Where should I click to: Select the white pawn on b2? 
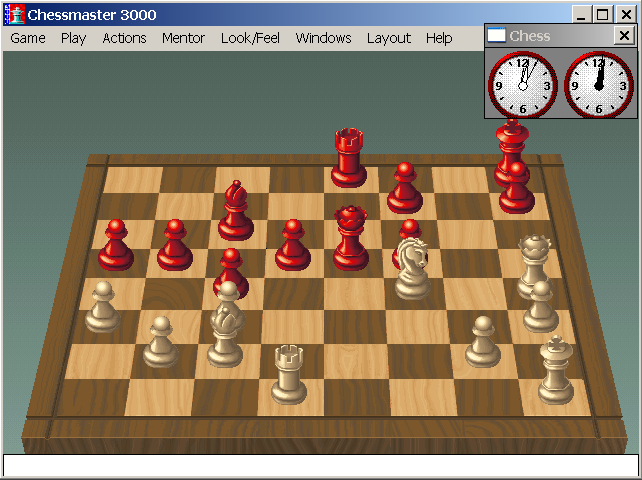(160, 341)
